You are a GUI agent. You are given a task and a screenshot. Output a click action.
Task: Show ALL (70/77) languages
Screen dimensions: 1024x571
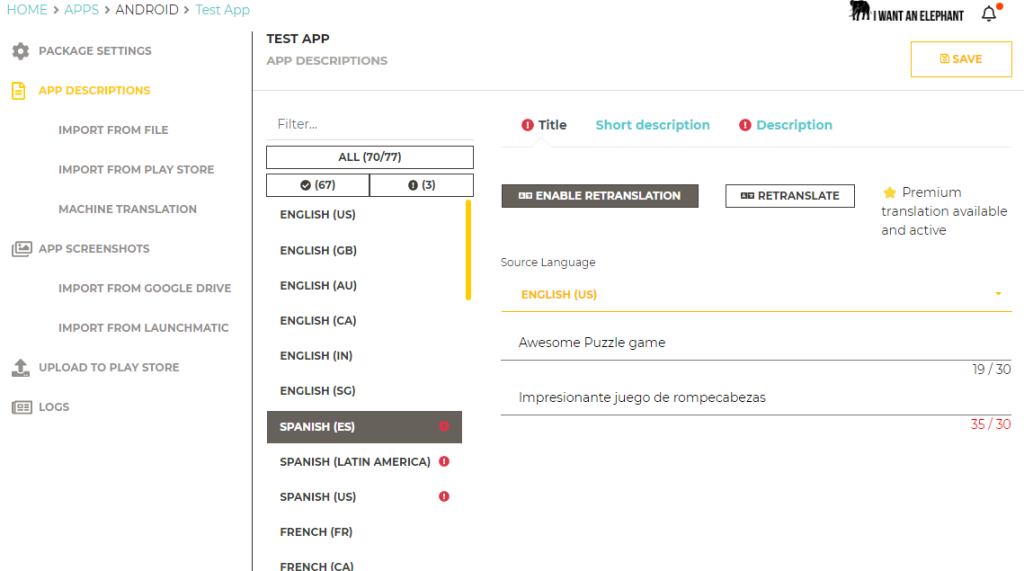370,157
